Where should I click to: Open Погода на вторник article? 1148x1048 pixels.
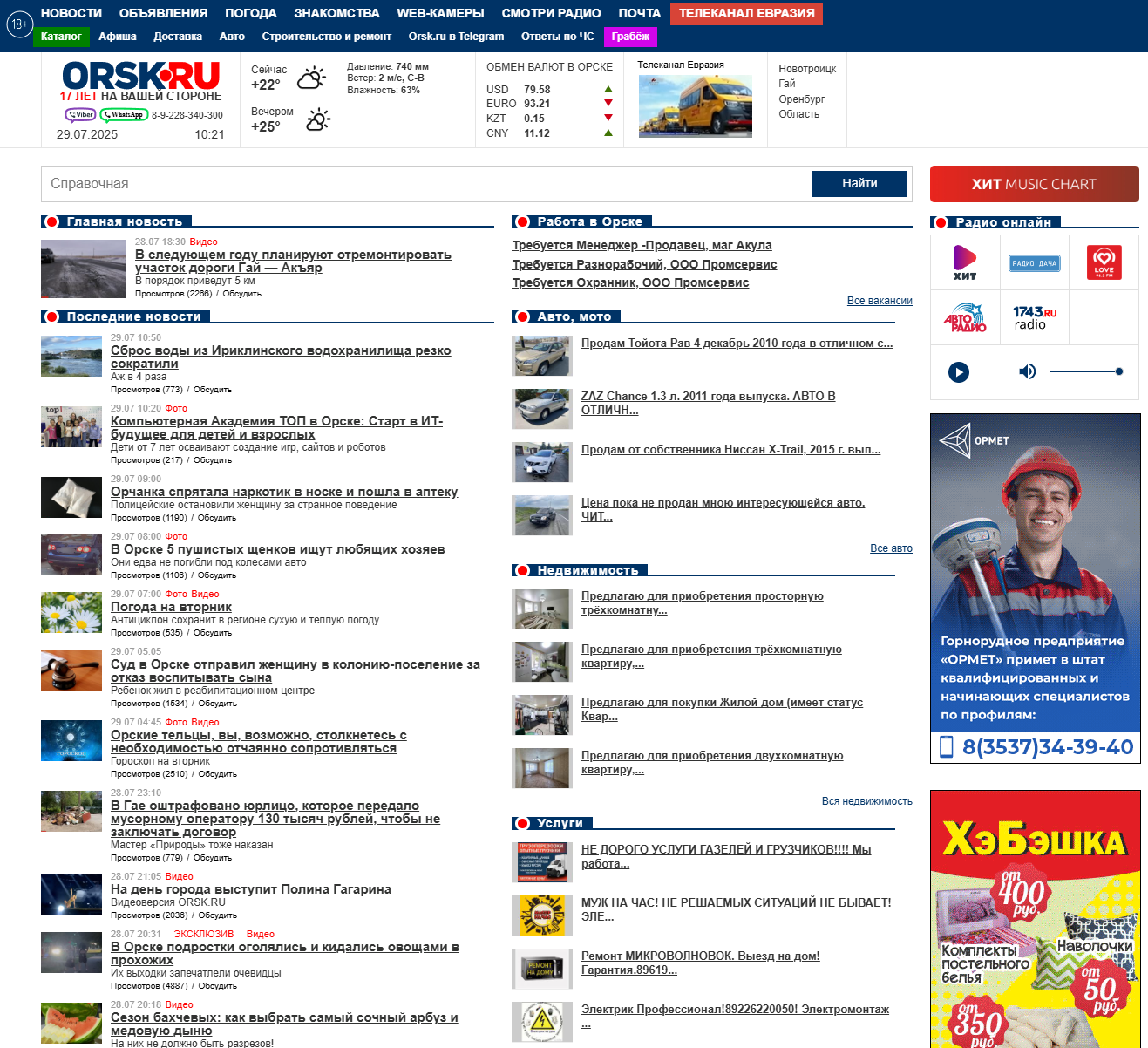click(171, 607)
